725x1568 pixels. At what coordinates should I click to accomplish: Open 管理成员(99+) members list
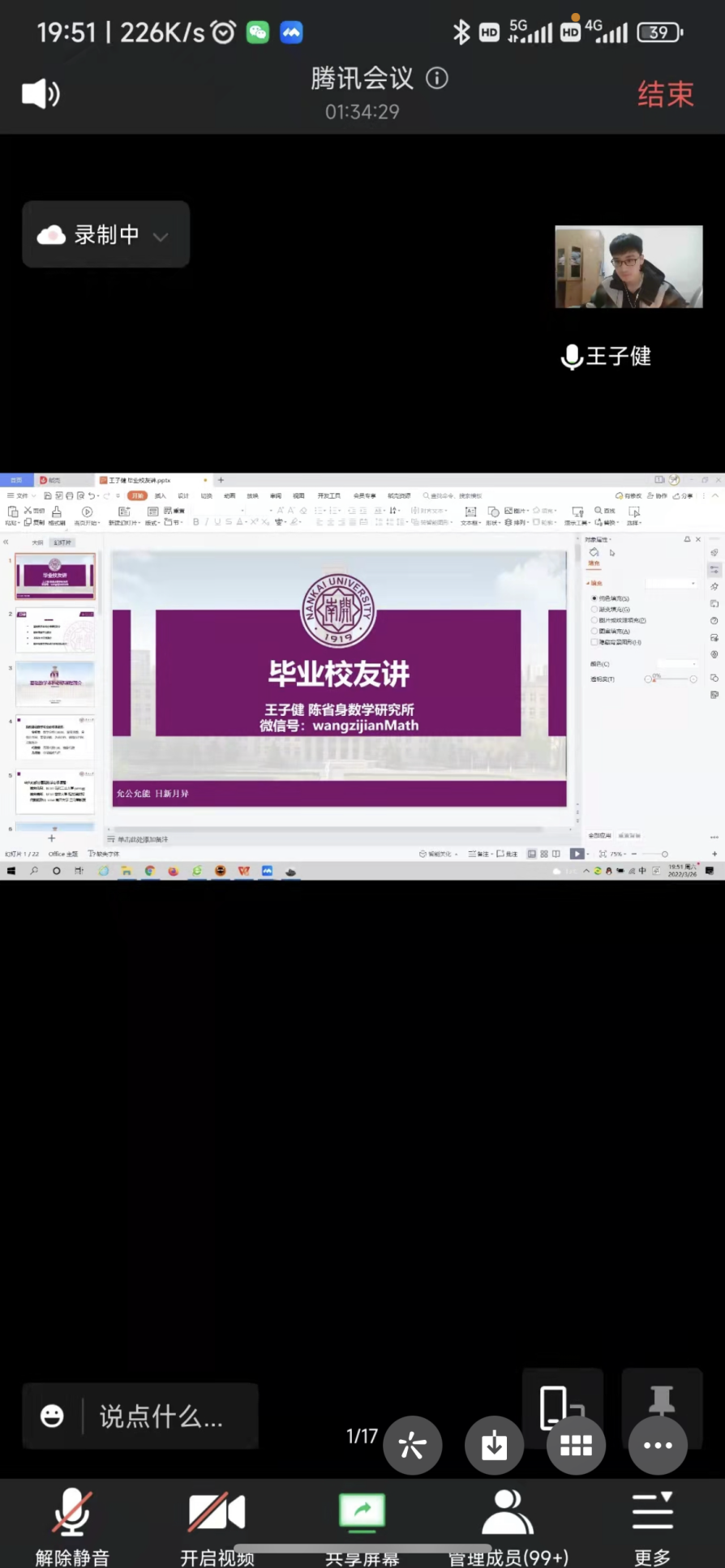(x=508, y=1526)
